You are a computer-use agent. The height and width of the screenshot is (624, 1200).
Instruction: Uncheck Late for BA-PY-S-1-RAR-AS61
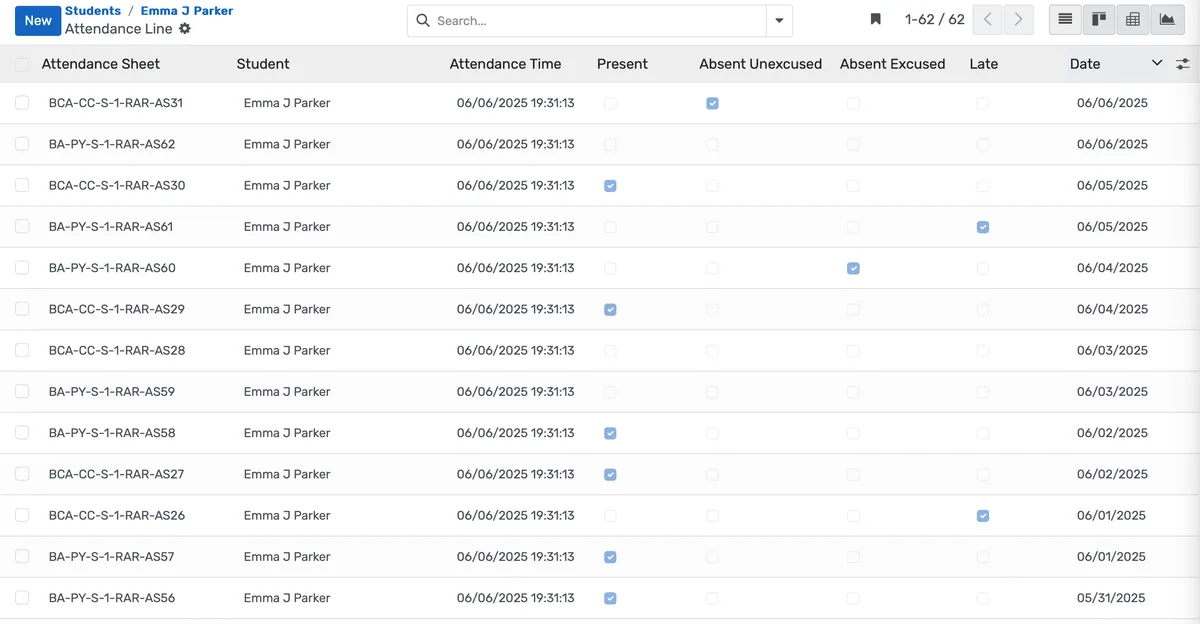pyautogui.click(x=983, y=227)
